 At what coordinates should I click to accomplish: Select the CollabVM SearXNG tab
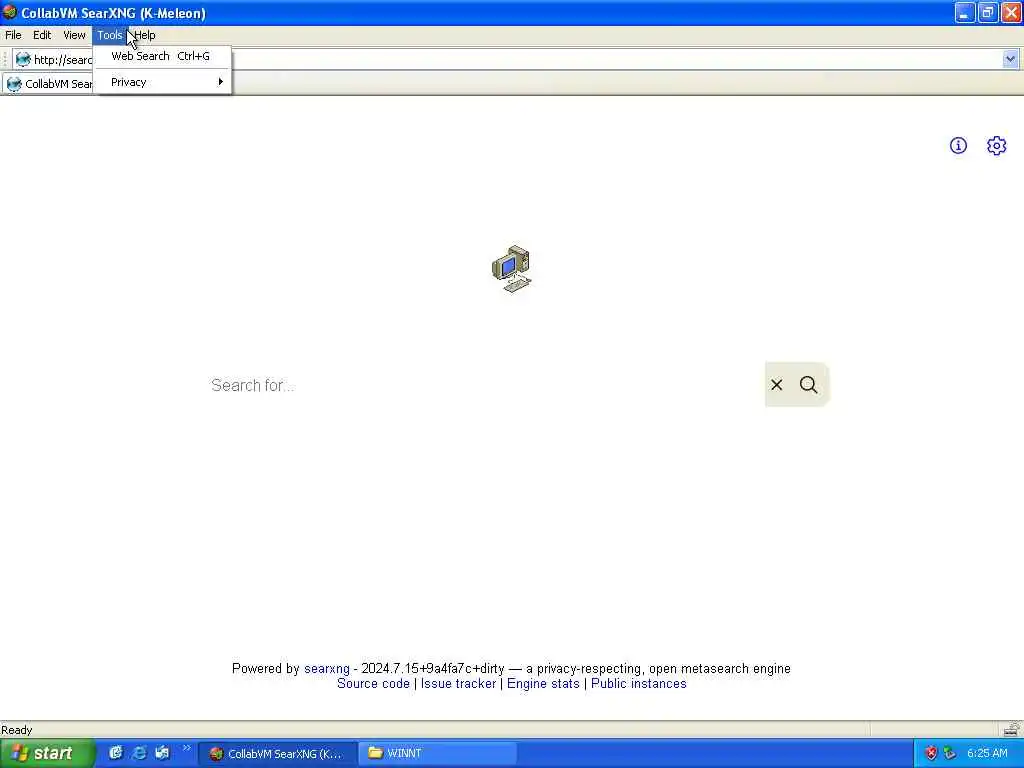[x=48, y=84]
